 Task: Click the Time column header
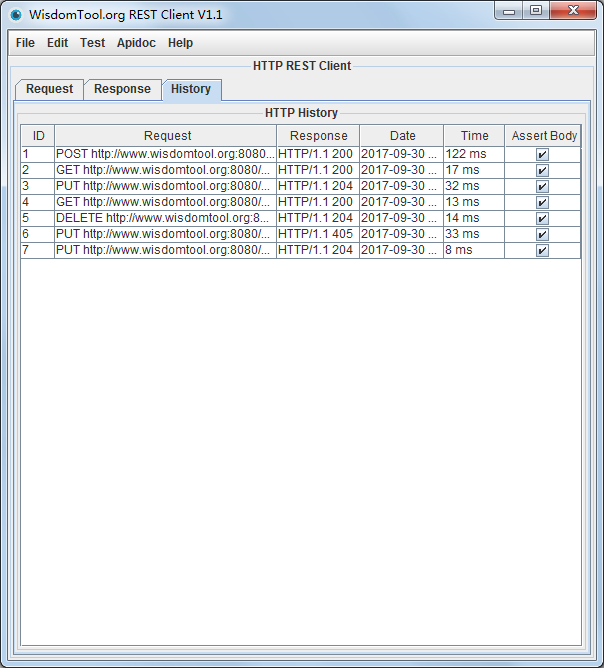coord(474,135)
